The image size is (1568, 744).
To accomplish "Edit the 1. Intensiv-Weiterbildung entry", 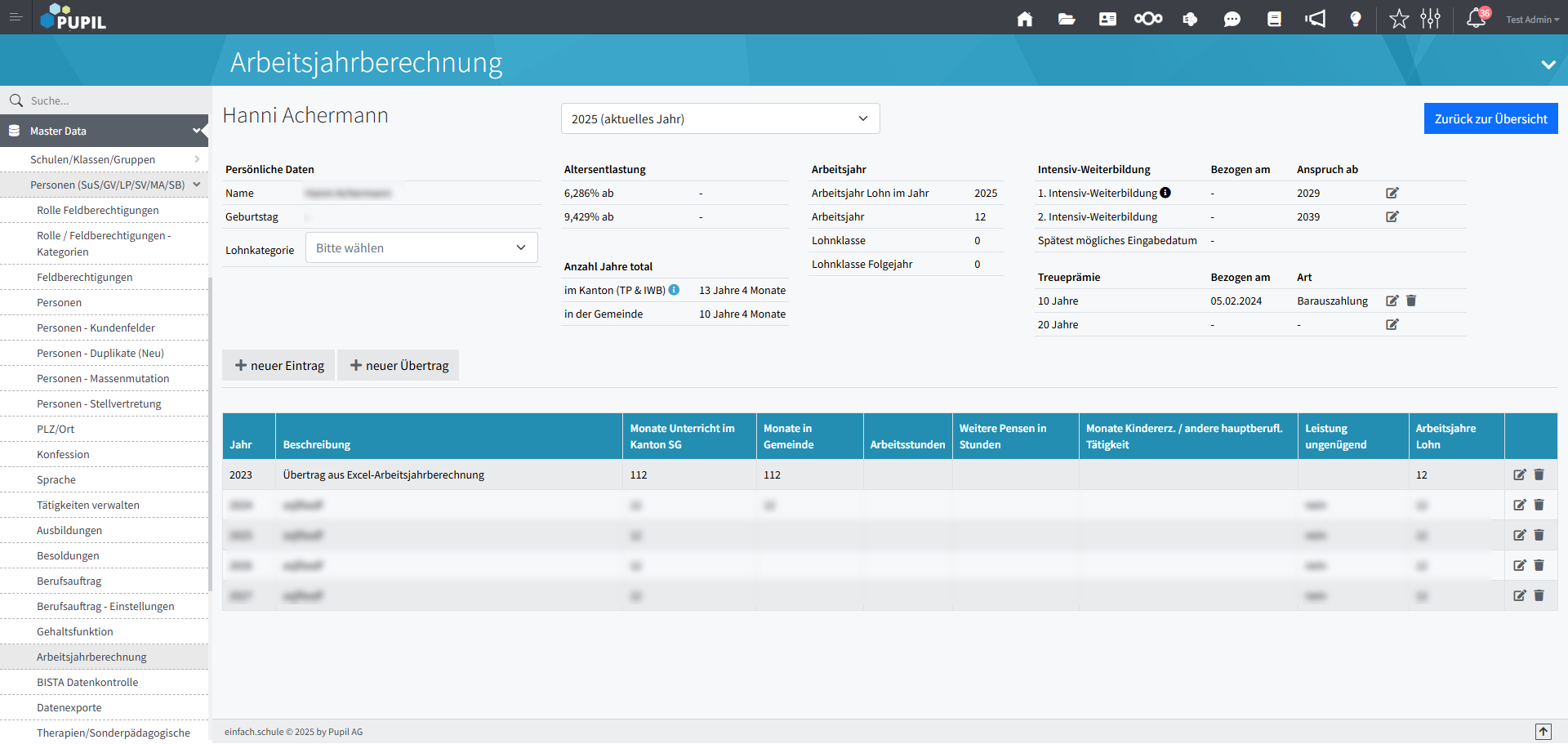I will click(x=1392, y=194).
